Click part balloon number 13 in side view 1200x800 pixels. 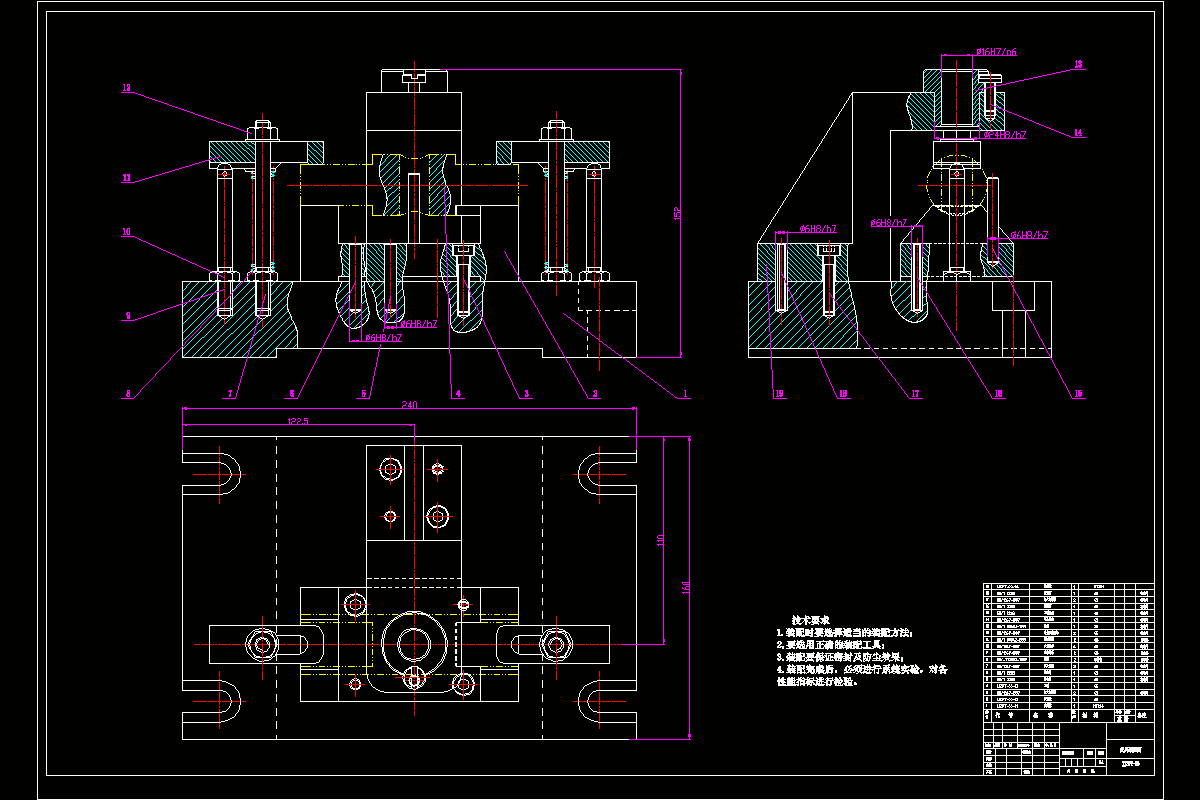(1079, 64)
